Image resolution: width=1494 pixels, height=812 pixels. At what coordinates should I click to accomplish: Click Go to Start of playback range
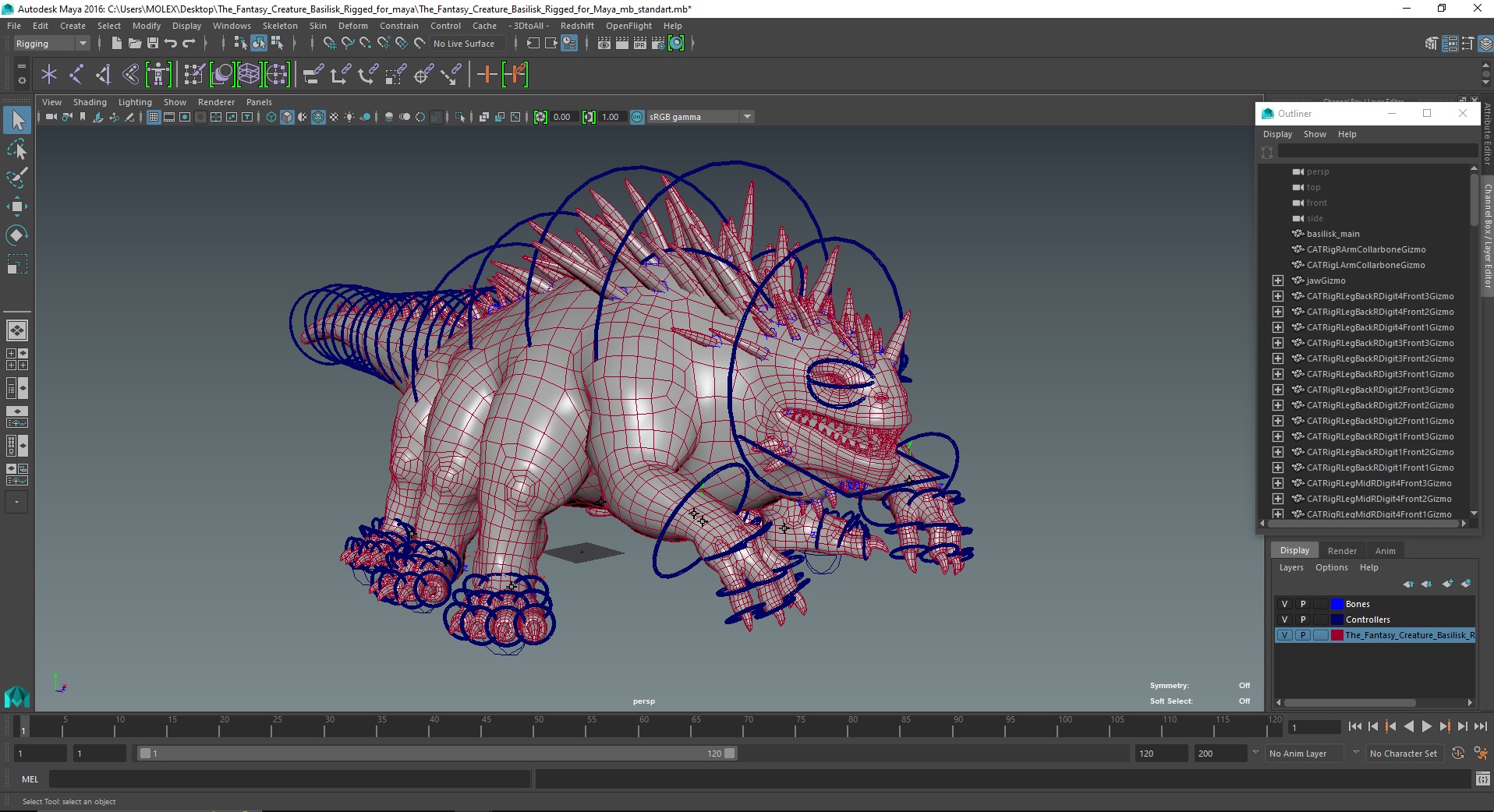coord(1354,726)
